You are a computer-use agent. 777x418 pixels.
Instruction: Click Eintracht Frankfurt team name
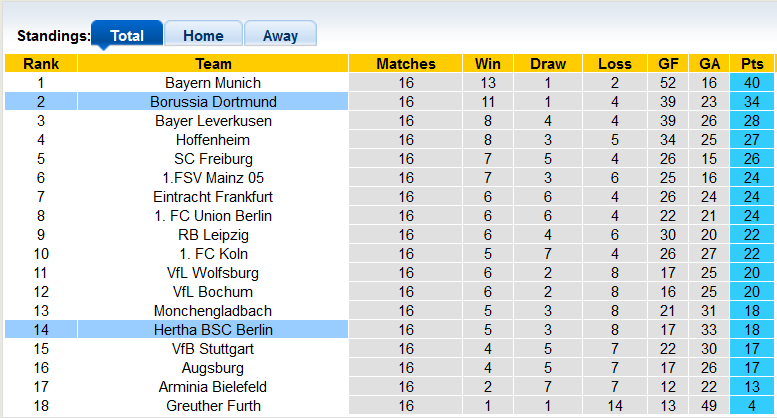[x=213, y=197]
